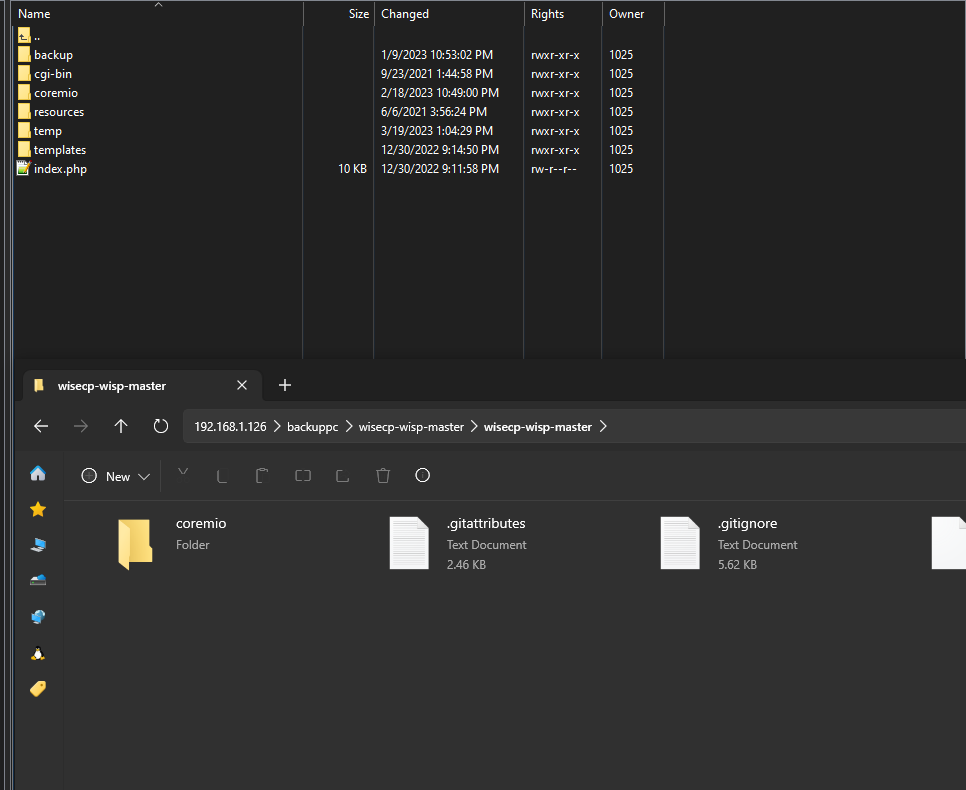This screenshot has width=966, height=790.
Task: Add a new tab with plus button
Action: tap(285, 385)
